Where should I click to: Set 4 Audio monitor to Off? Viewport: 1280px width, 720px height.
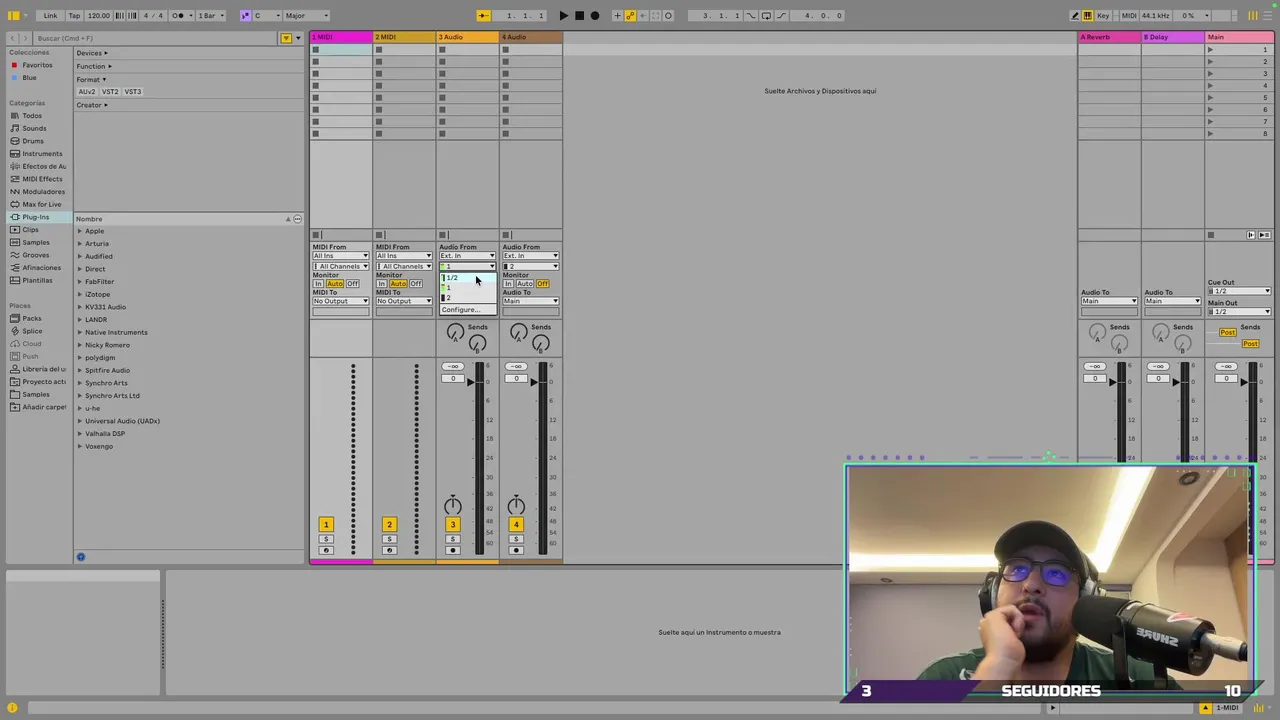(x=543, y=284)
